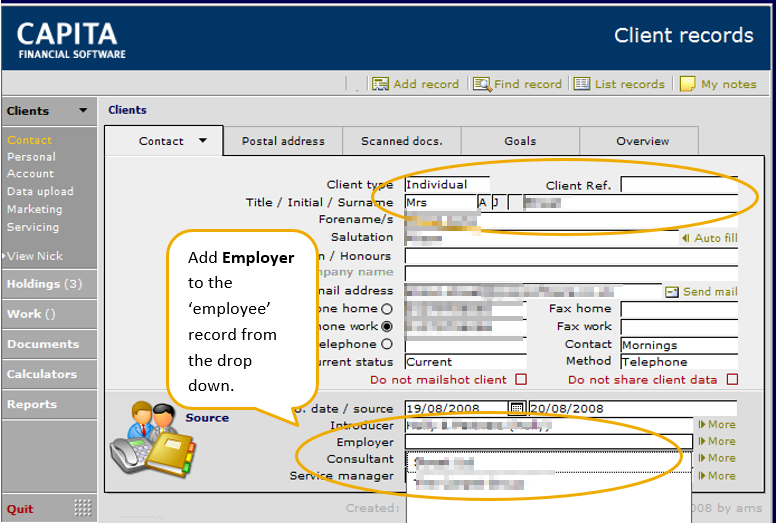The image size is (781, 523).
Task: Select the phone work radio button
Action: [387, 326]
